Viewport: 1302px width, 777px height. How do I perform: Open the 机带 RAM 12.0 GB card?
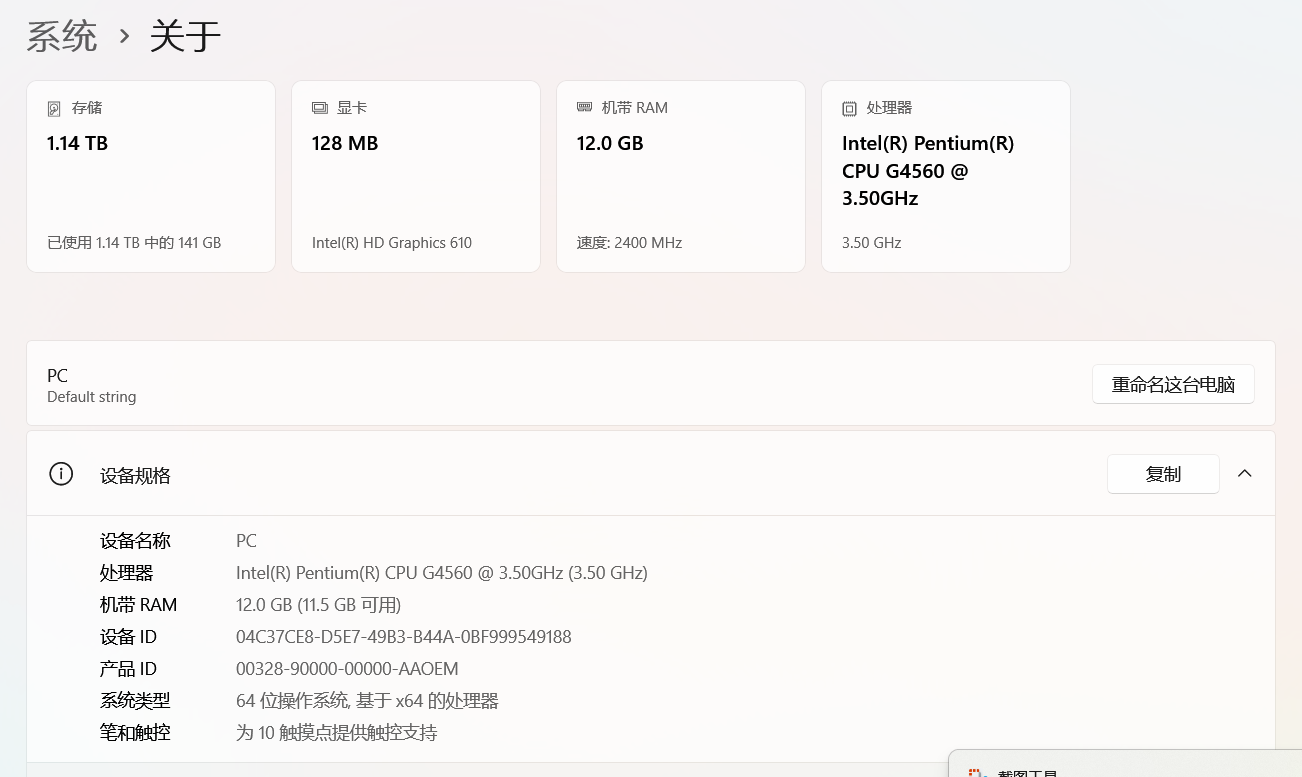click(681, 176)
